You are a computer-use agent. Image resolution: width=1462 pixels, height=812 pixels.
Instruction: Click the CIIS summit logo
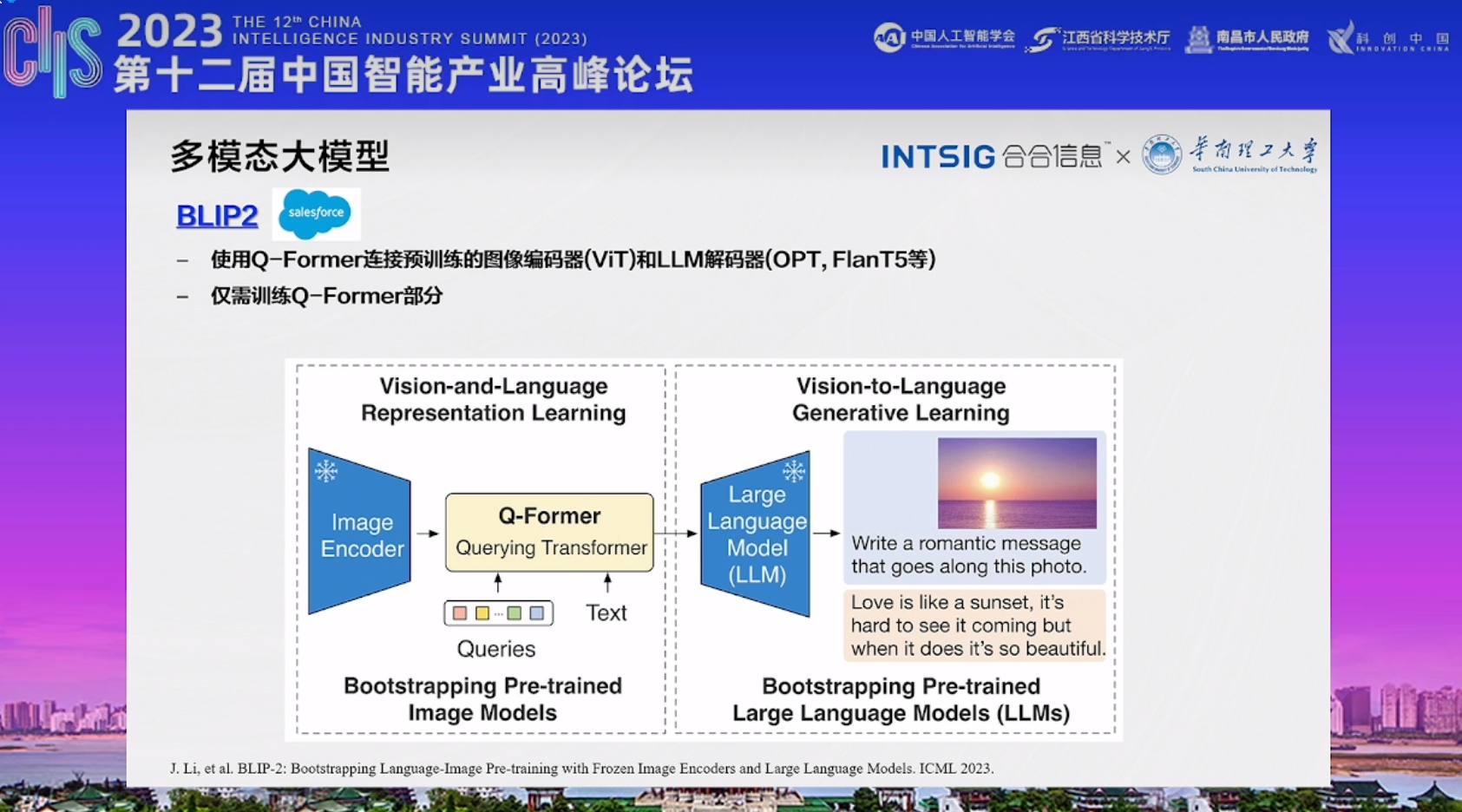click(54, 52)
